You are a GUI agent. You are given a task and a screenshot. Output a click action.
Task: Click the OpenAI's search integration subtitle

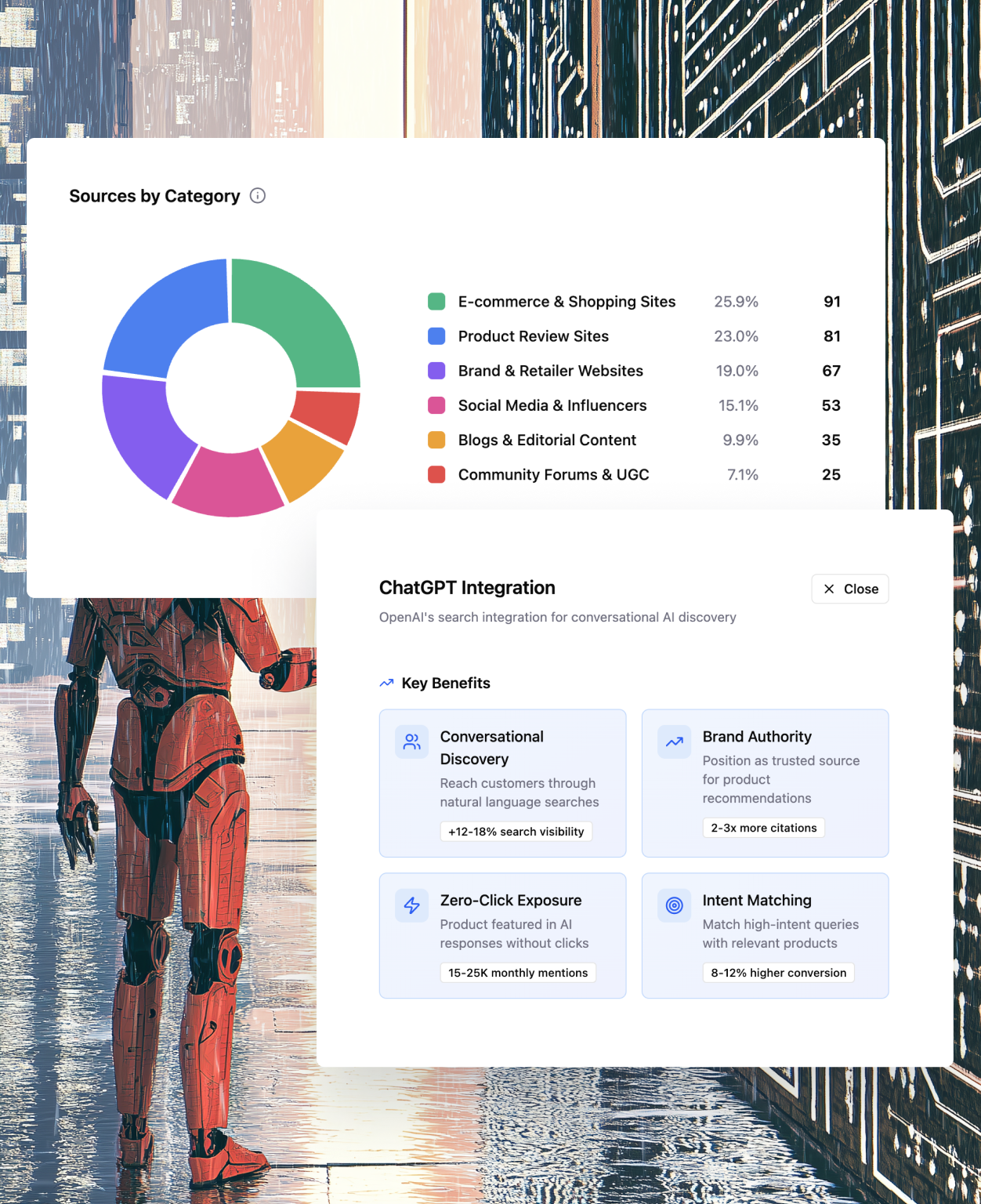pyautogui.click(x=558, y=618)
